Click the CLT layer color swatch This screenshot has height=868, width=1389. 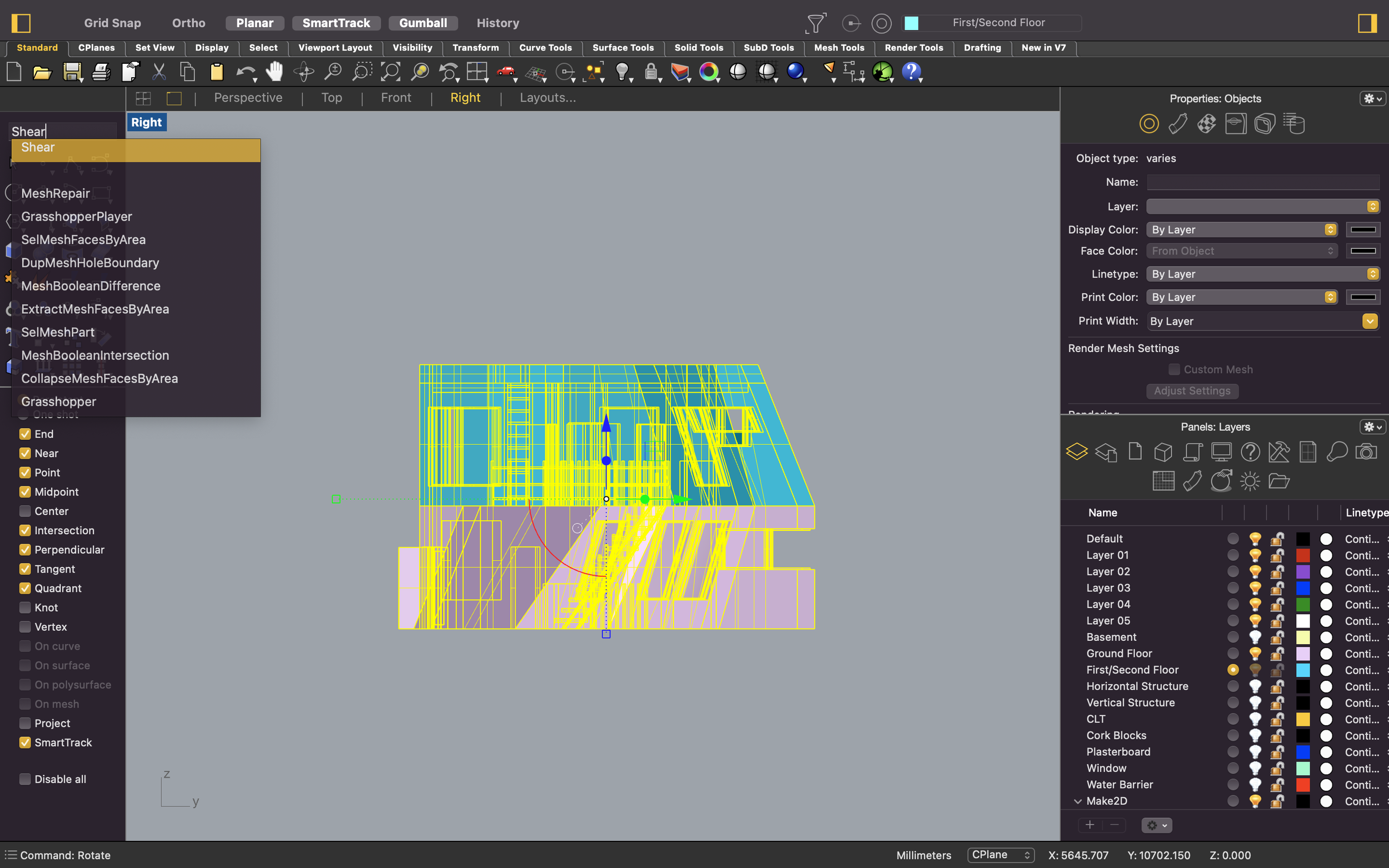point(1302,719)
